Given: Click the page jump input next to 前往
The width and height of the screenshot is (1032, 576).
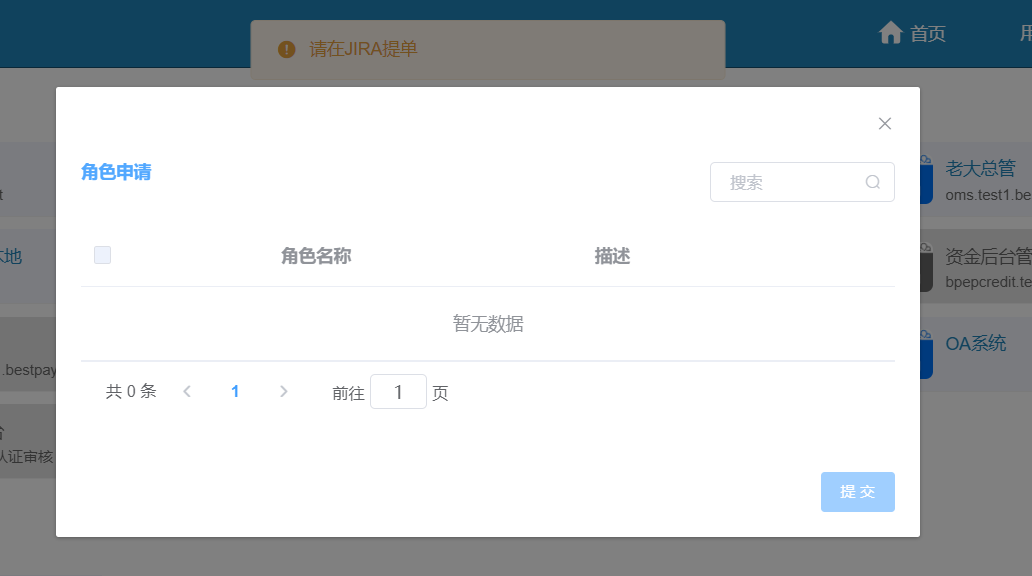Looking at the screenshot, I should (398, 391).
